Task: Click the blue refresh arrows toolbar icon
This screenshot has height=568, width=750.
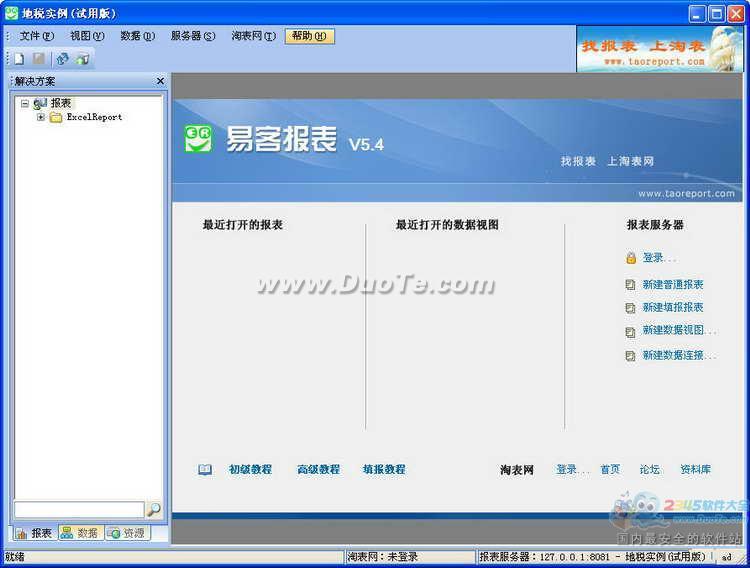Action: point(62,59)
